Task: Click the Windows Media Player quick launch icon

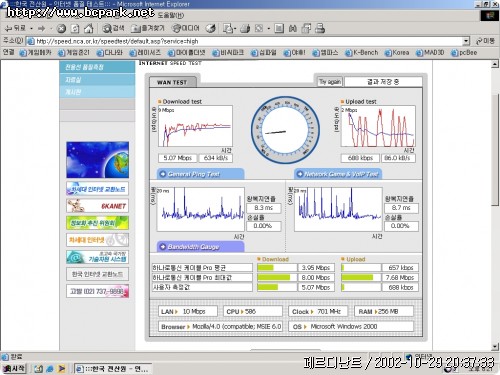Action: tap(62, 369)
